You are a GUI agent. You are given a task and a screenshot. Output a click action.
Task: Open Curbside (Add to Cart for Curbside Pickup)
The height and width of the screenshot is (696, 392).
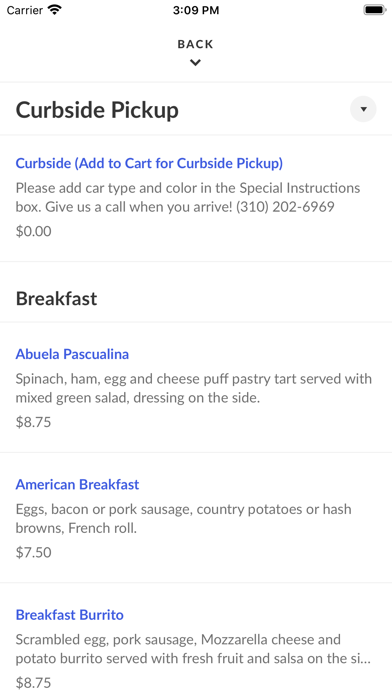click(x=149, y=163)
